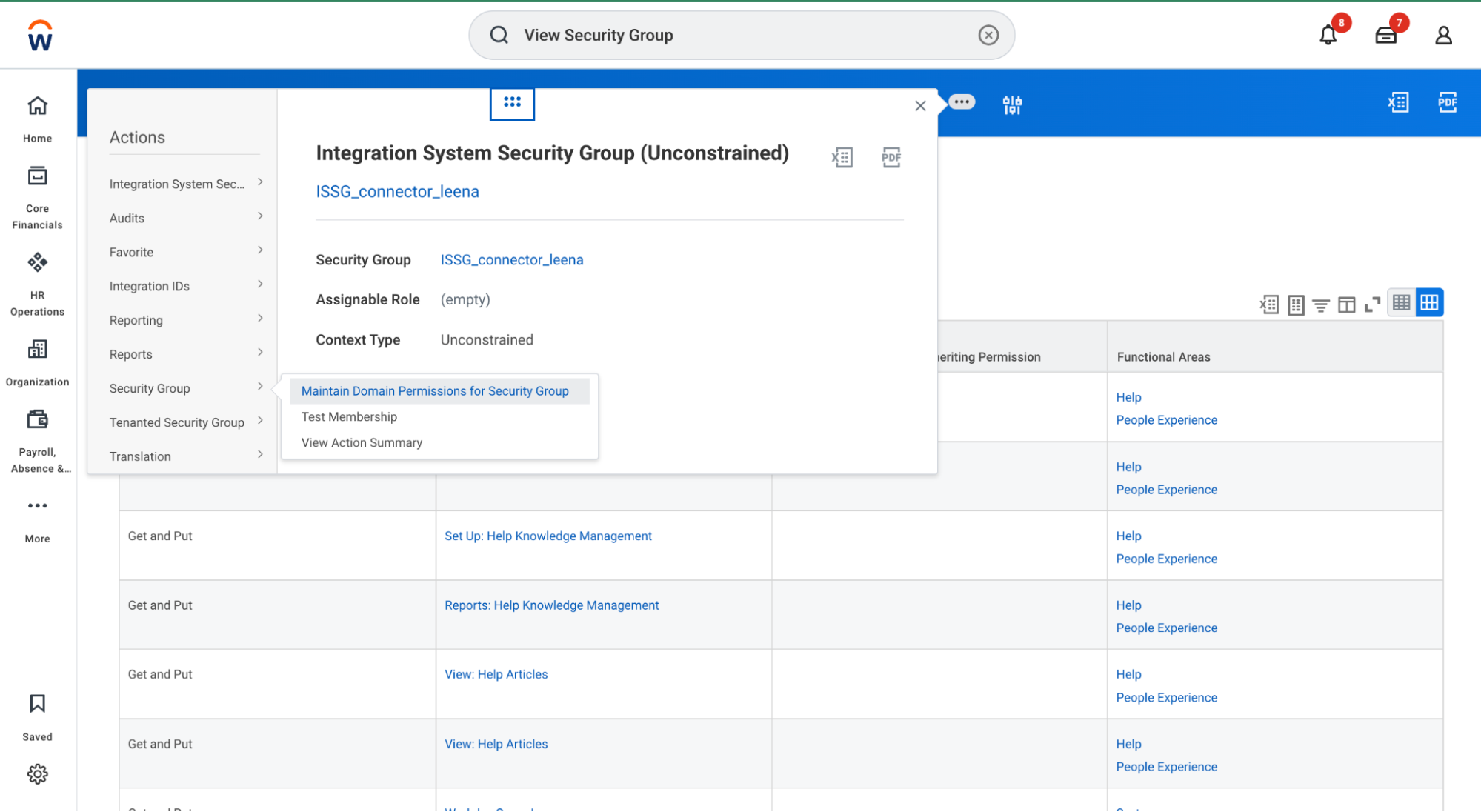Expand the Integration IDs submenu
1481x812 pixels.
tap(185, 286)
